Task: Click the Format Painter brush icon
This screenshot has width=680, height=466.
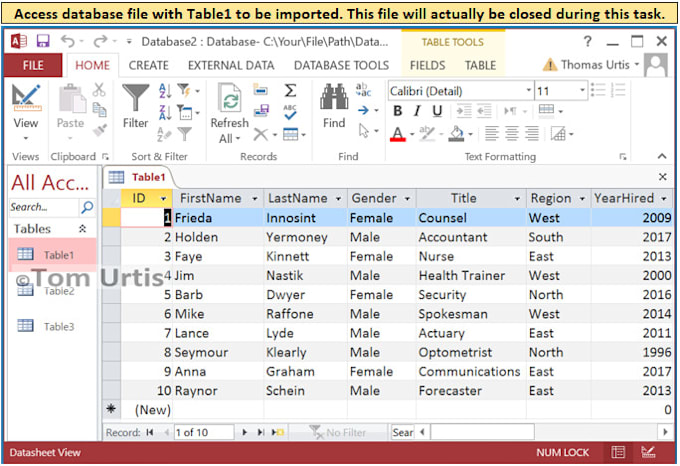Action: (x=100, y=130)
